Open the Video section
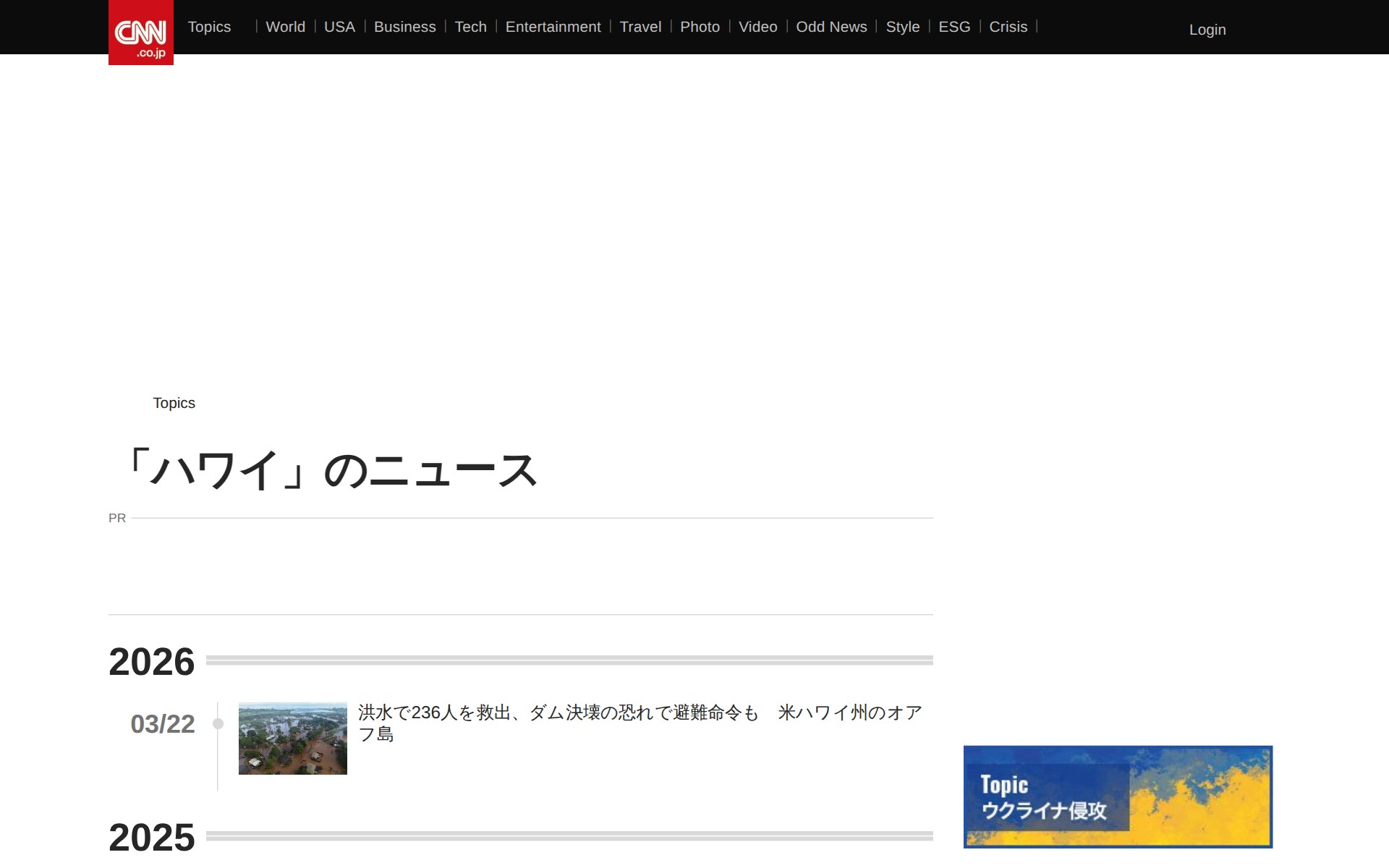This screenshot has height=868, width=1389. 757,27
